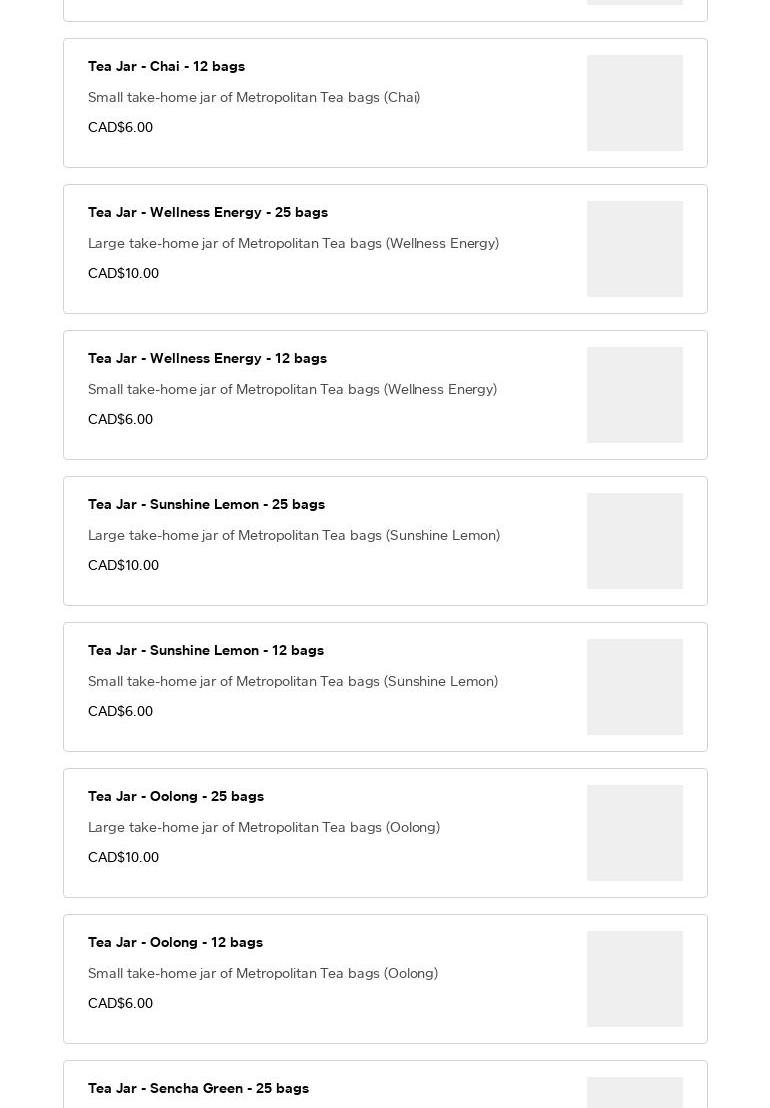Open Tea Jar - Sunshine Lemon - 25 bags
The image size is (770, 1108).
(206, 505)
